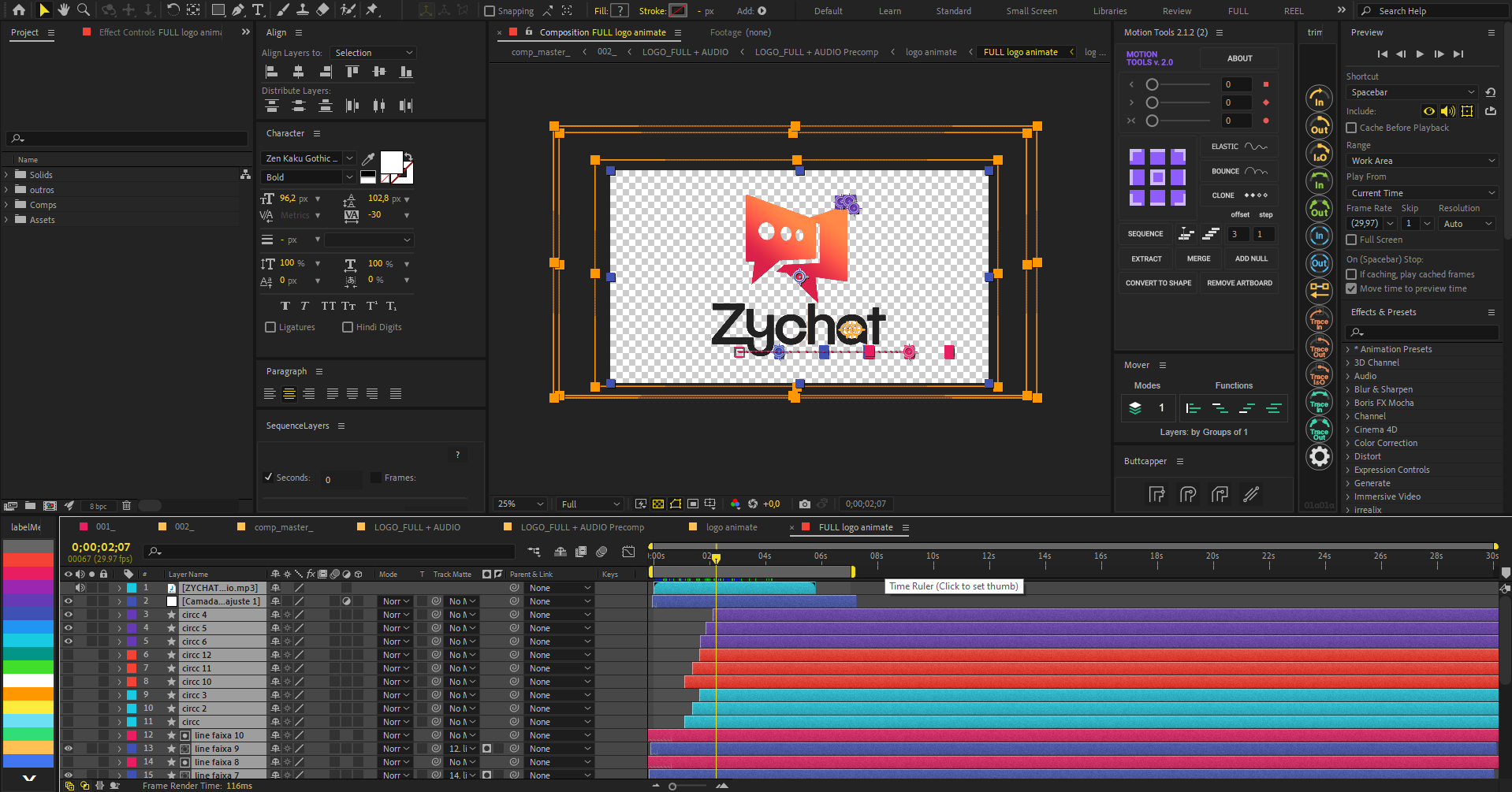Image resolution: width=1512 pixels, height=792 pixels.
Task: Click current timecode 0;00;02;07 in timeline
Action: [101, 547]
